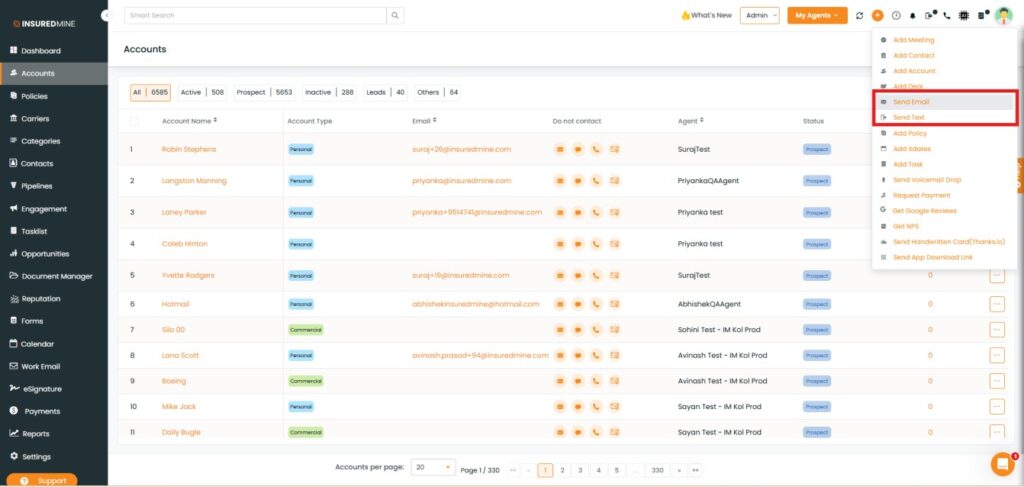This screenshot has height=487, width=1024.
Task: Click the phone dialer icon in header
Action: tap(947, 16)
